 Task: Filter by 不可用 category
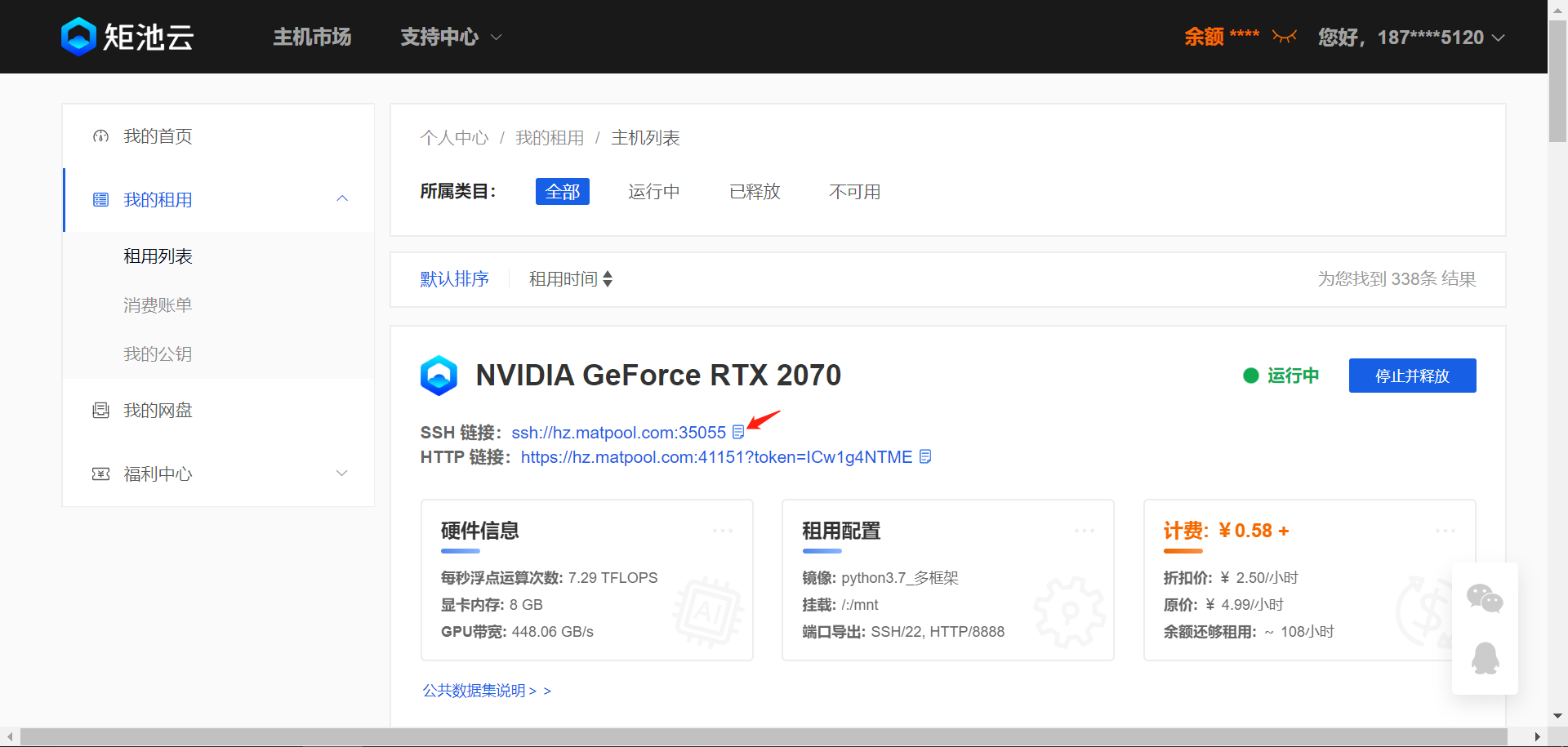coord(855,192)
